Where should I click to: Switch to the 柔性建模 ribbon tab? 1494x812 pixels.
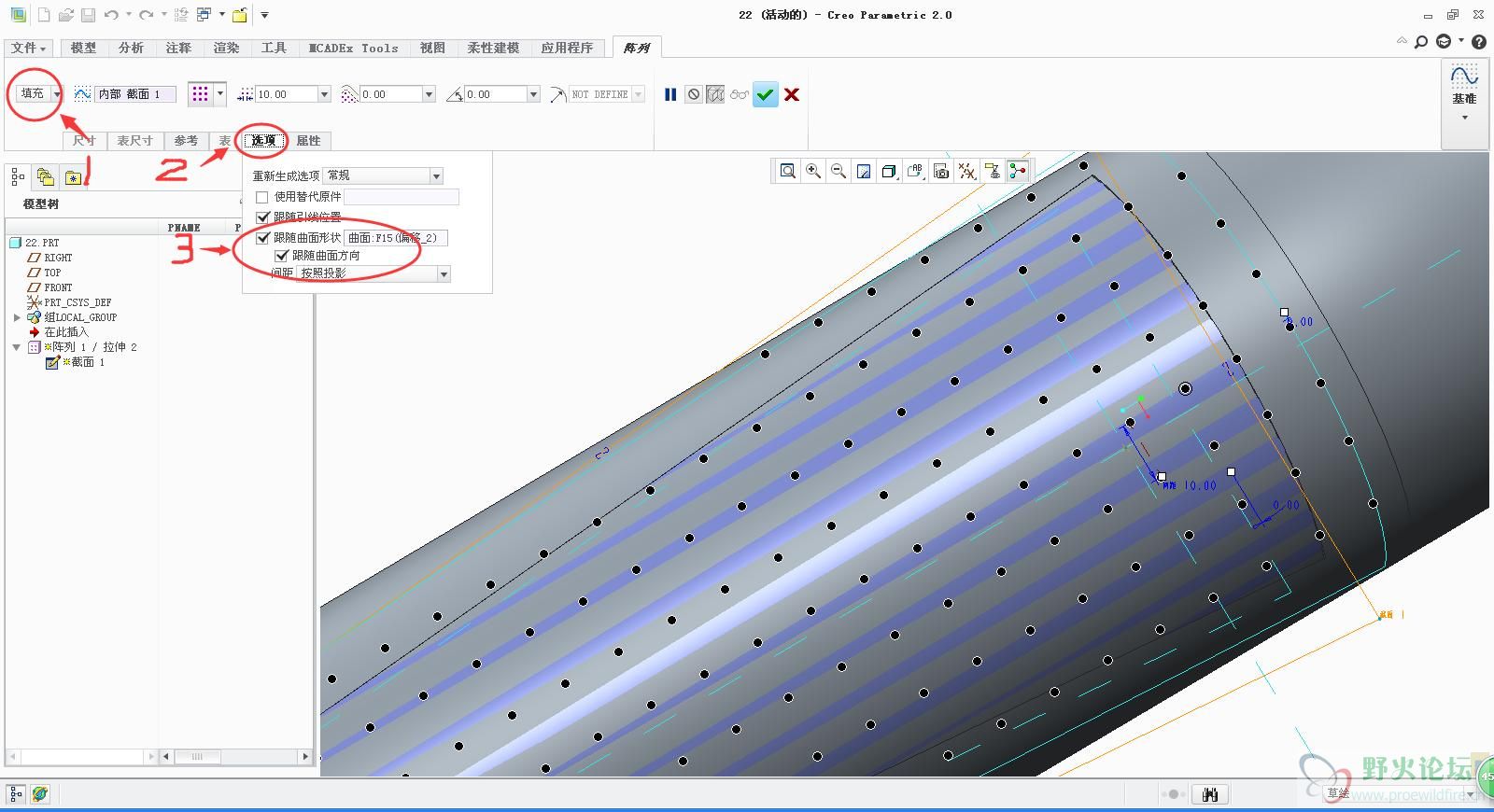[x=493, y=48]
